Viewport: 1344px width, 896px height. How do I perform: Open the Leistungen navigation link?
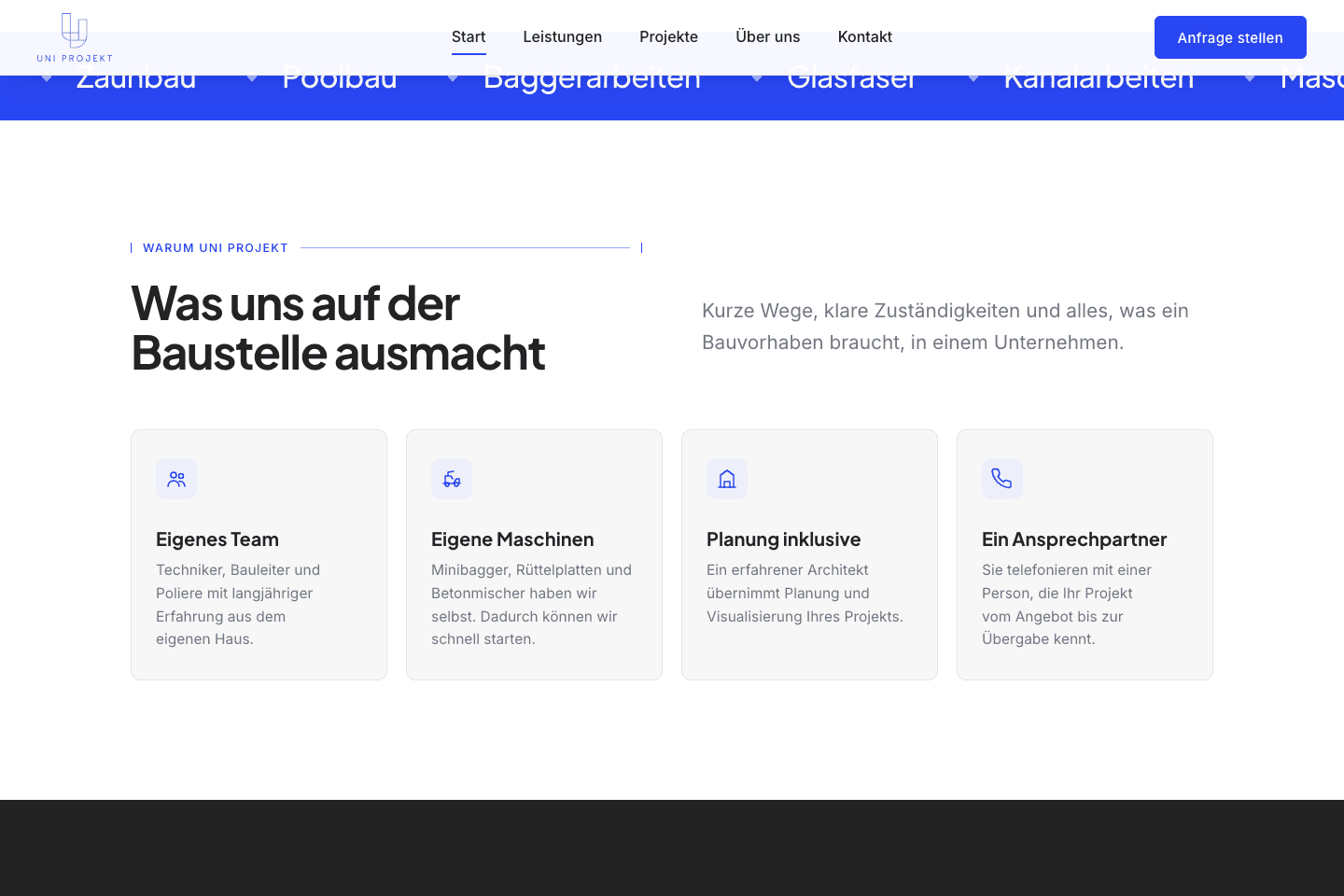[x=563, y=36]
